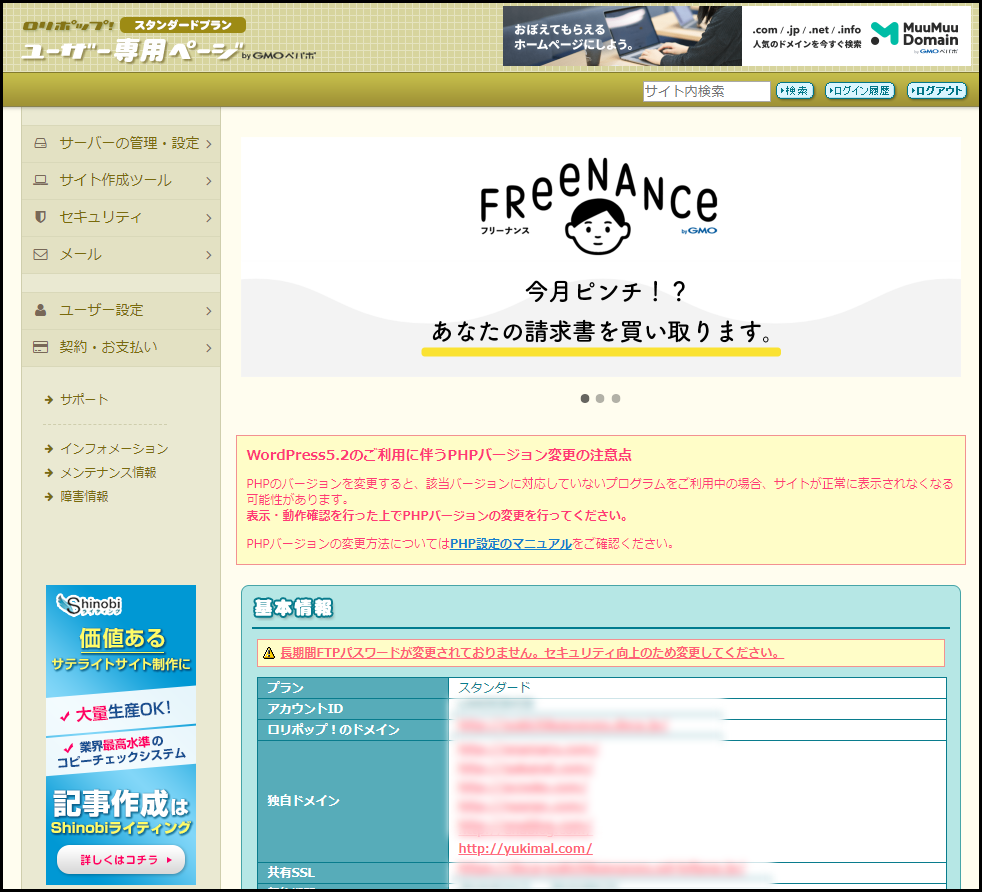Viewport: 982px width, 892px height.
Task: Open the PHP設定のマニュアル link
Action: [x=510, y=544]
